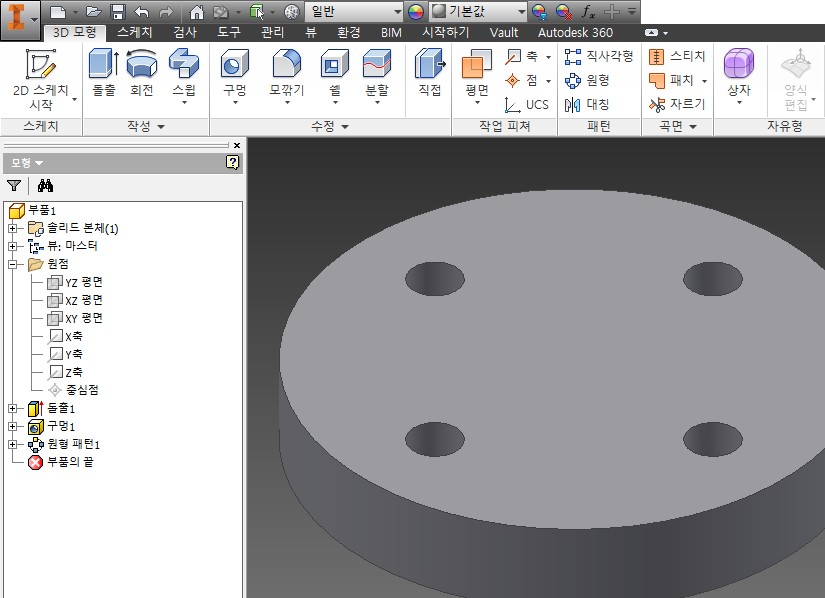Select the Fillet (모깎기) tool

pos(287,76)
